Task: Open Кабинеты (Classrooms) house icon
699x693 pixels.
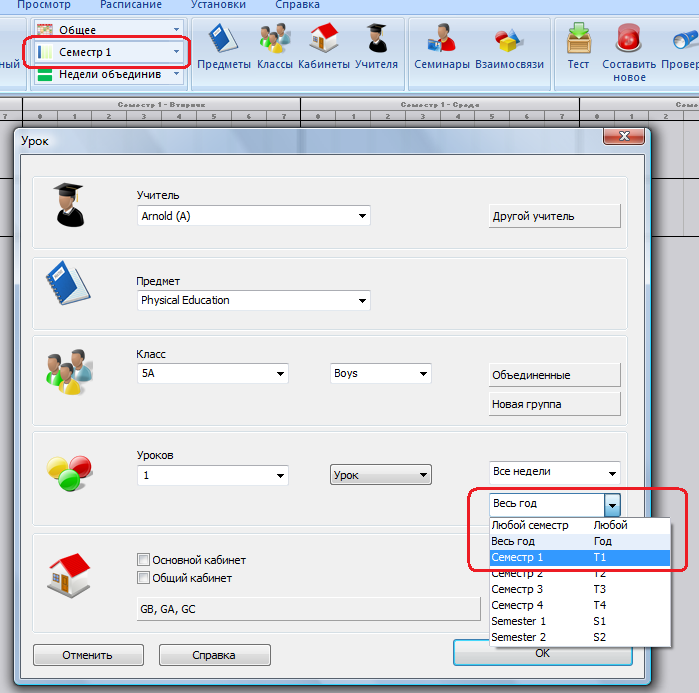Action: pyautogui.click(x=323, y=46)
